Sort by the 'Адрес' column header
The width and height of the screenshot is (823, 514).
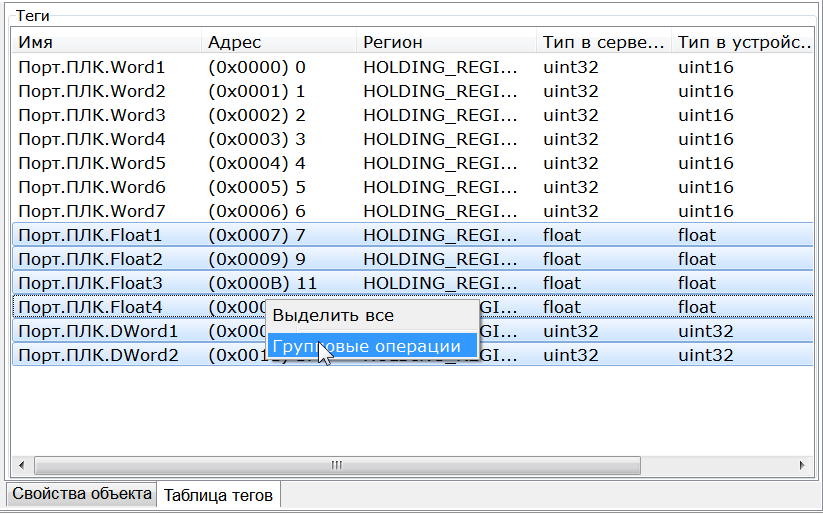pyautogui.click(x=278, y=42)
